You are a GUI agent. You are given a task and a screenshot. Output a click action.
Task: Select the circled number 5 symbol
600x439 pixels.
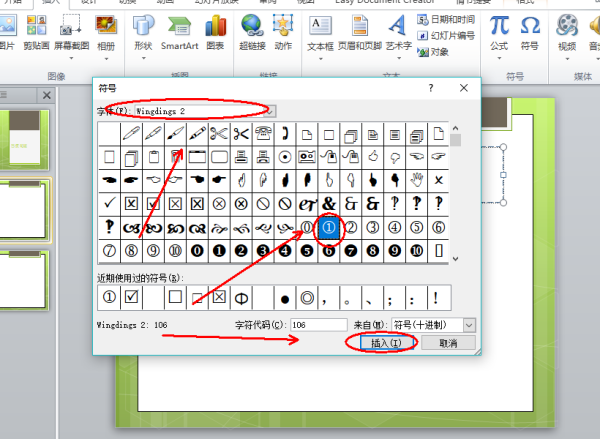(417, 227)
